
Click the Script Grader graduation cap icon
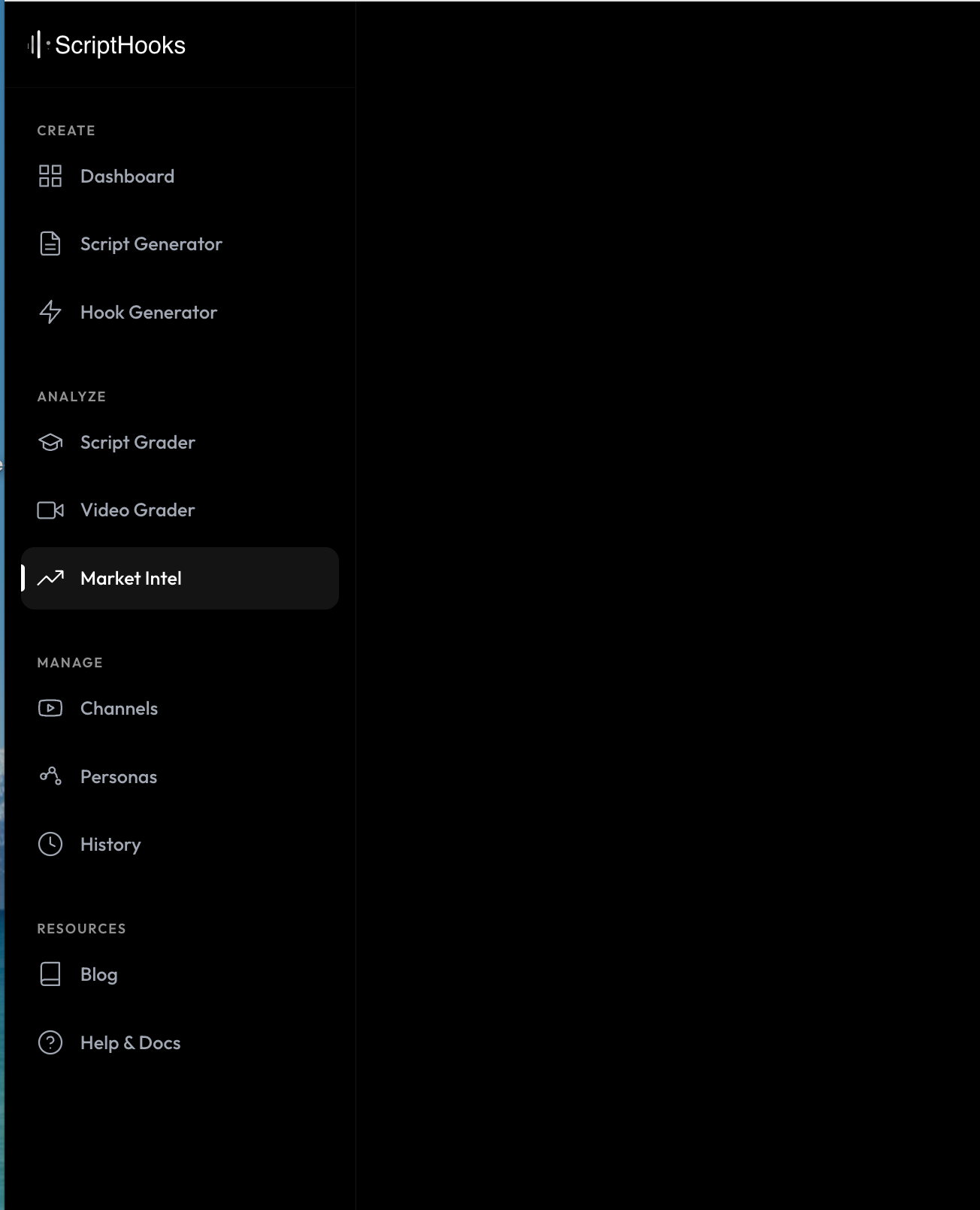(x=50, y=442)
